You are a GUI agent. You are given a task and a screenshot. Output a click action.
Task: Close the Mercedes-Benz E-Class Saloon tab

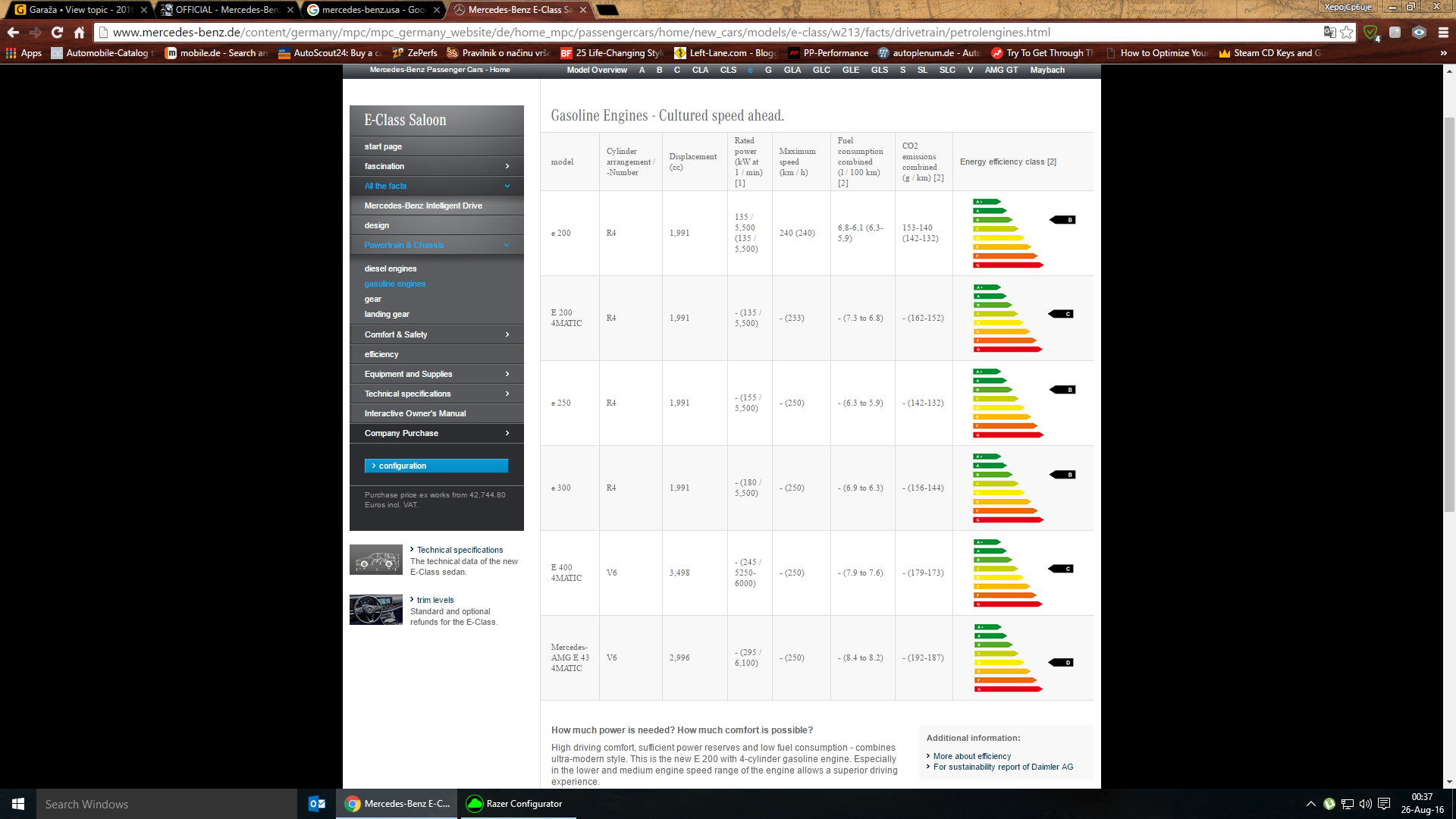click(582, 10)
